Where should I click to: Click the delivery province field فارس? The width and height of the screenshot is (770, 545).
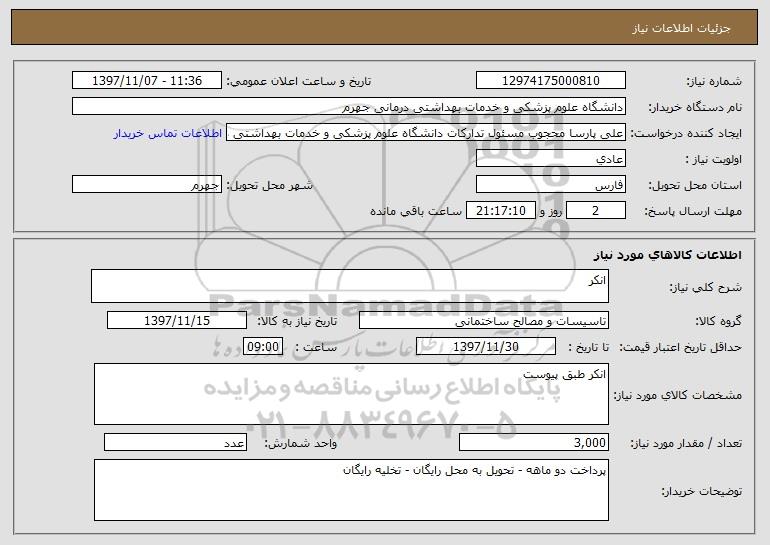coord(550,185)
